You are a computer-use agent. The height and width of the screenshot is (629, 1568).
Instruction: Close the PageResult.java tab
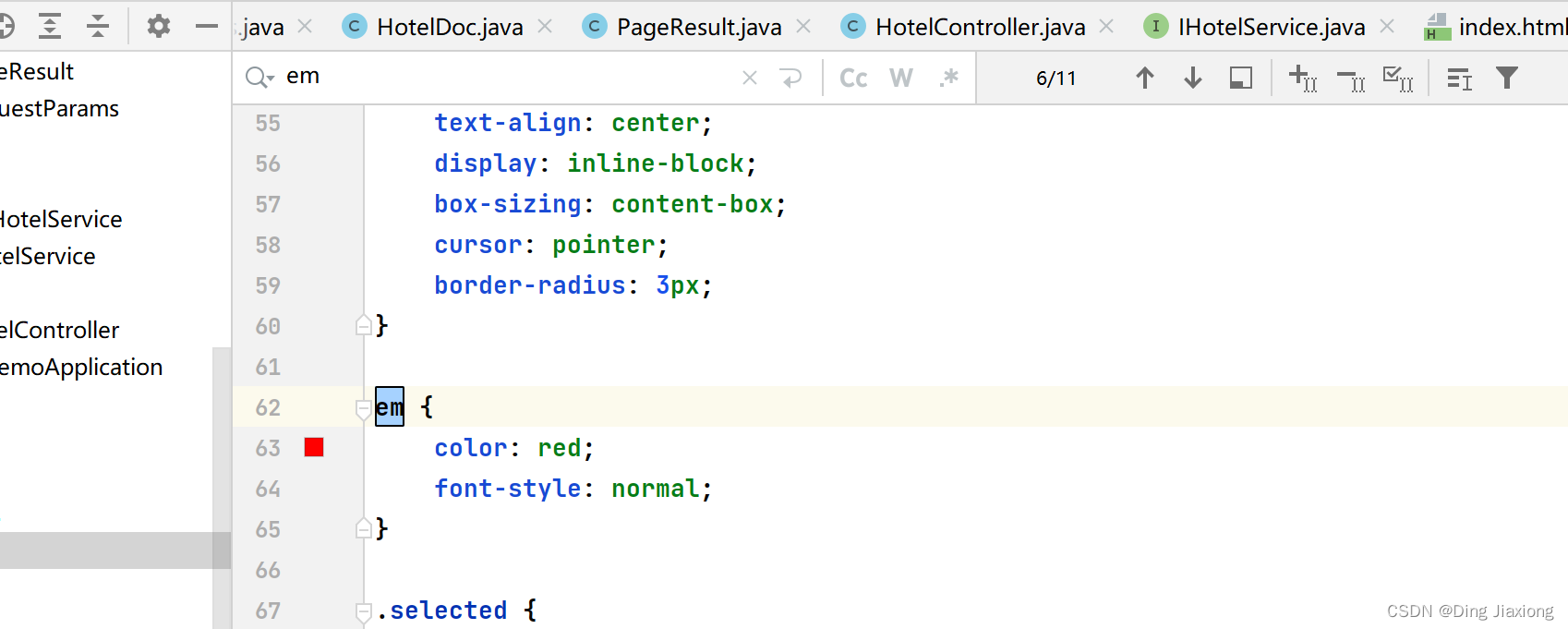pos(803,27)
